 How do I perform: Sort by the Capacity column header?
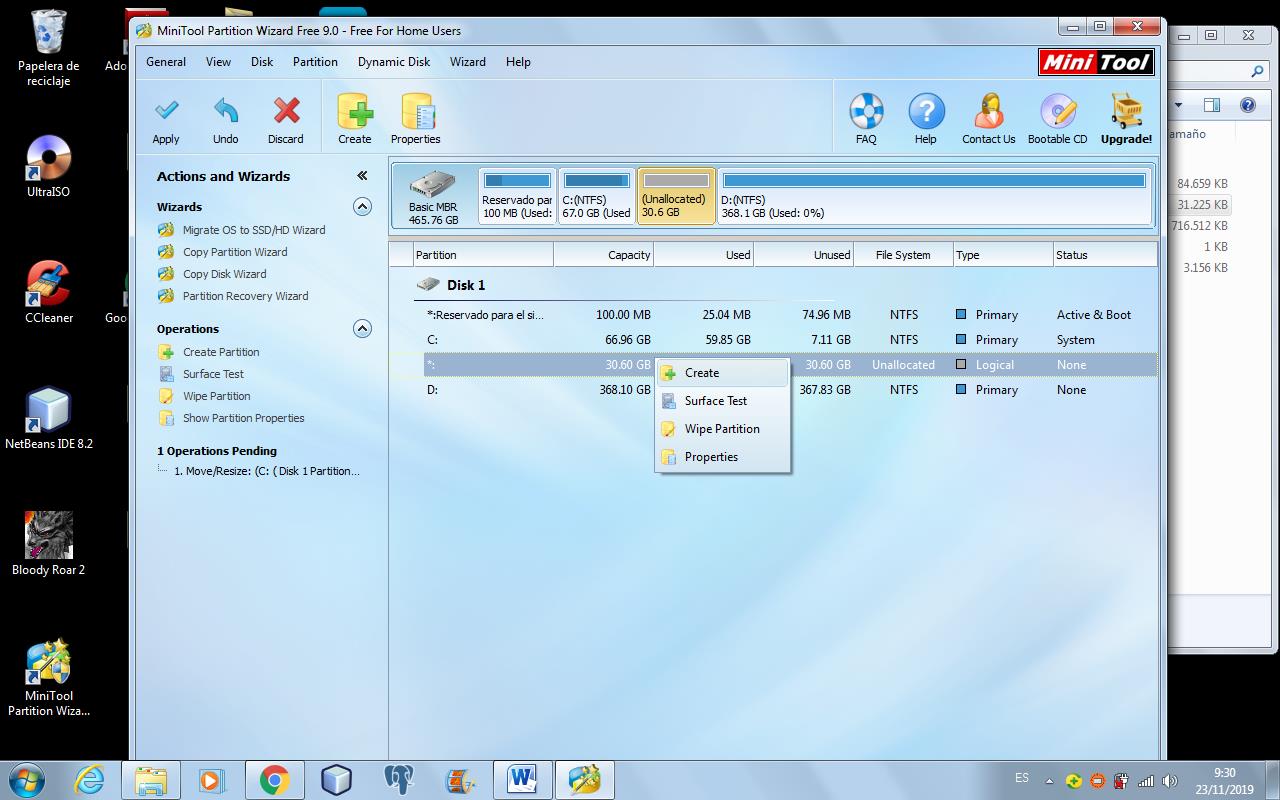(603, 255)
